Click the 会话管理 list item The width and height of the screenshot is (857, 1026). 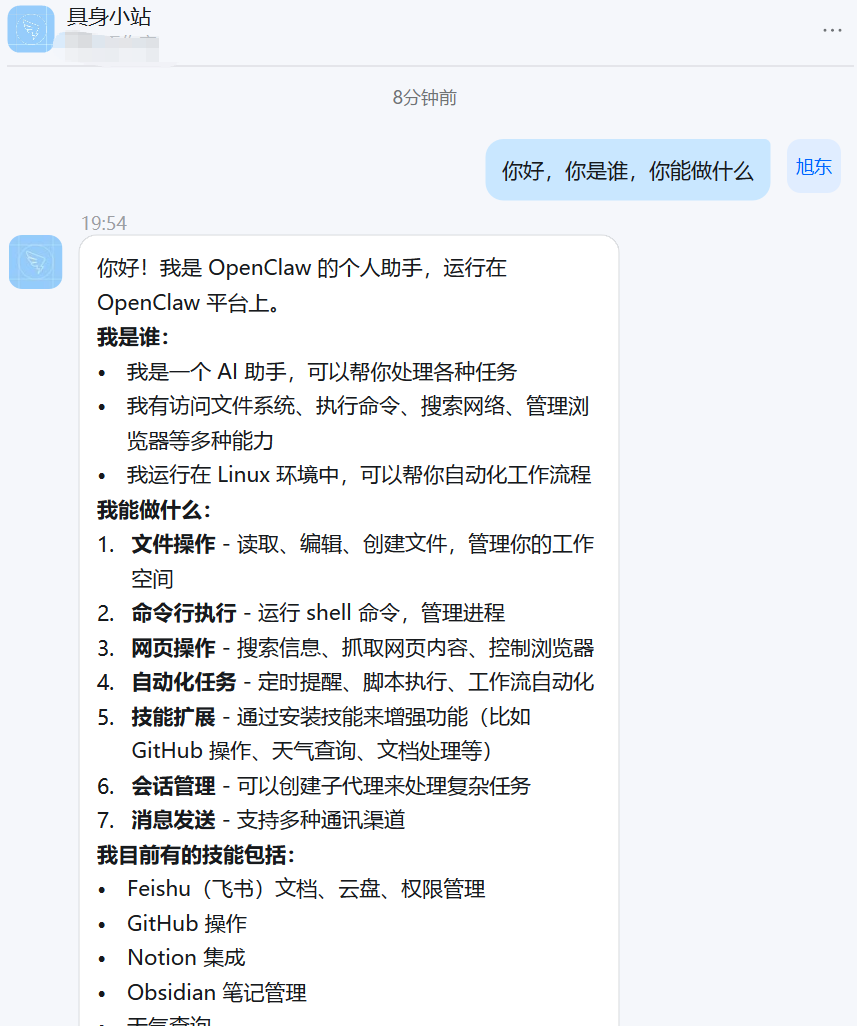tap(314, 785)
